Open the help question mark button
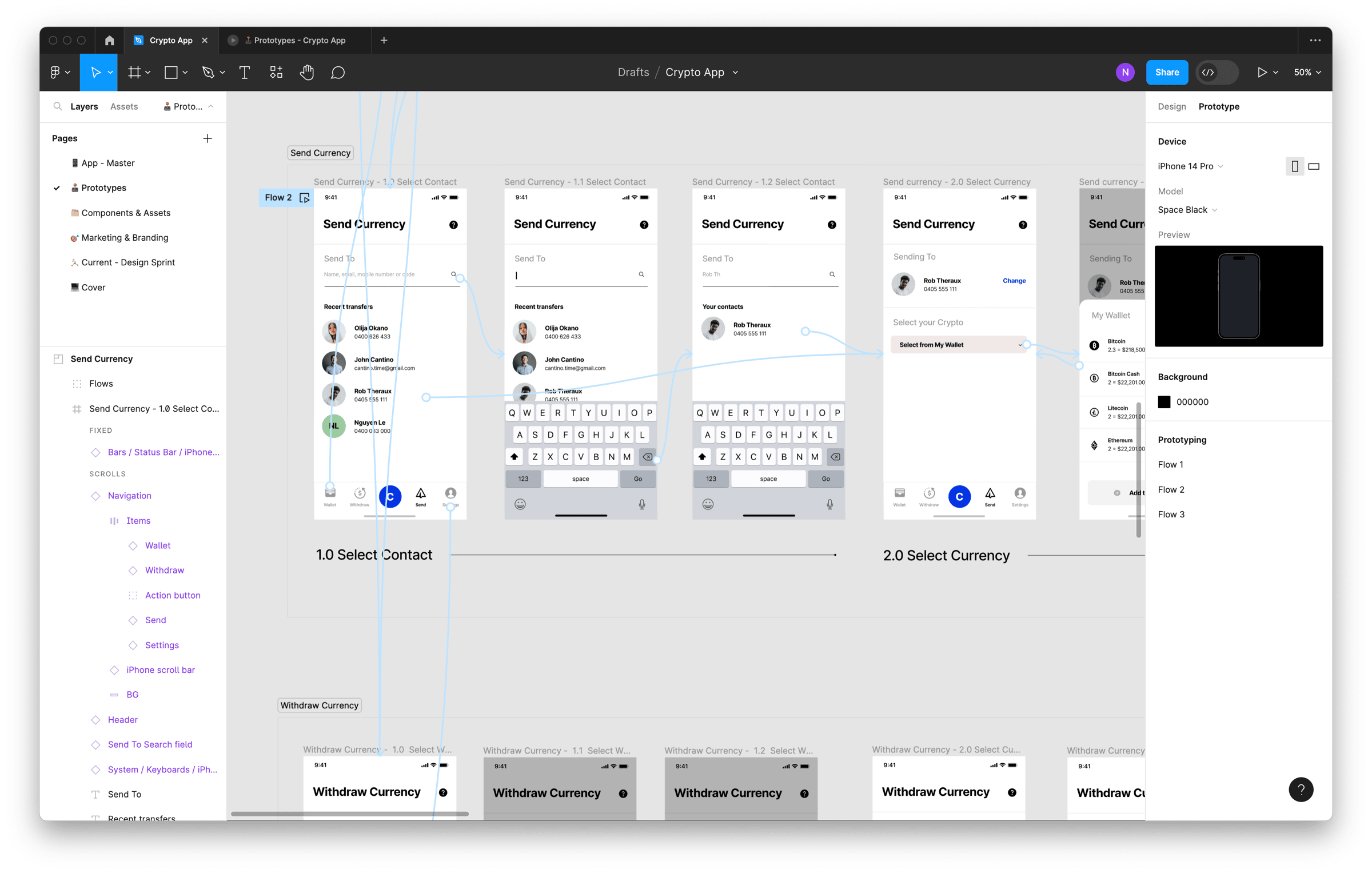 (1301, 790)
